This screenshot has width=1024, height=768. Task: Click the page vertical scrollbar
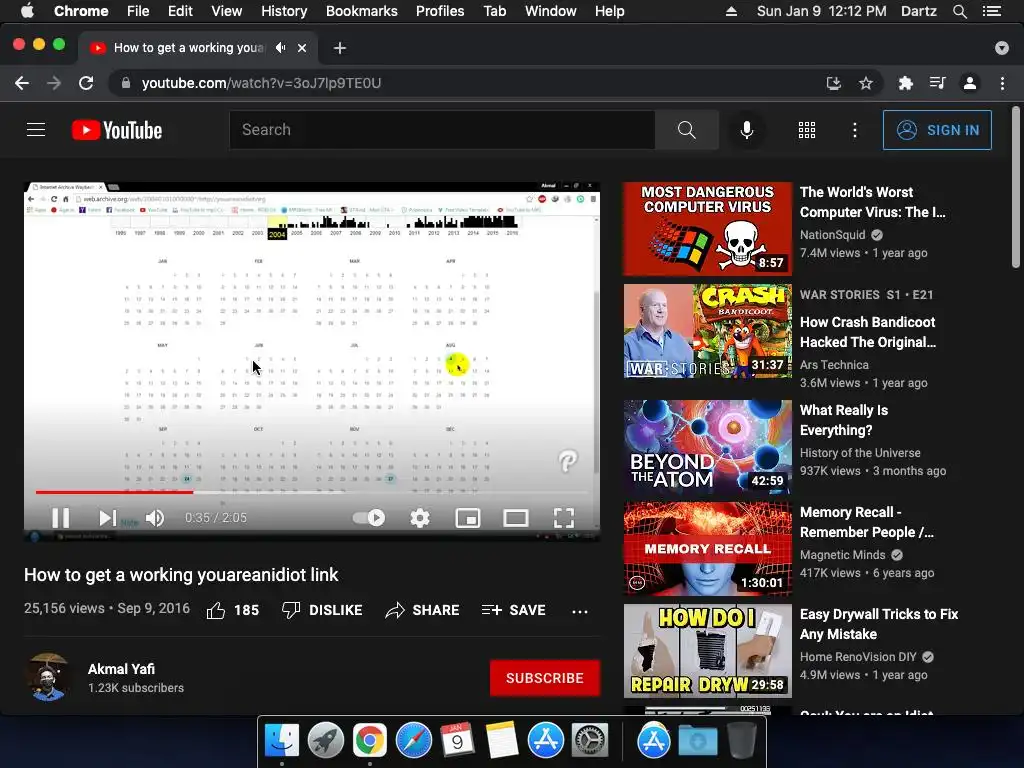click(x=1016, y=187)
